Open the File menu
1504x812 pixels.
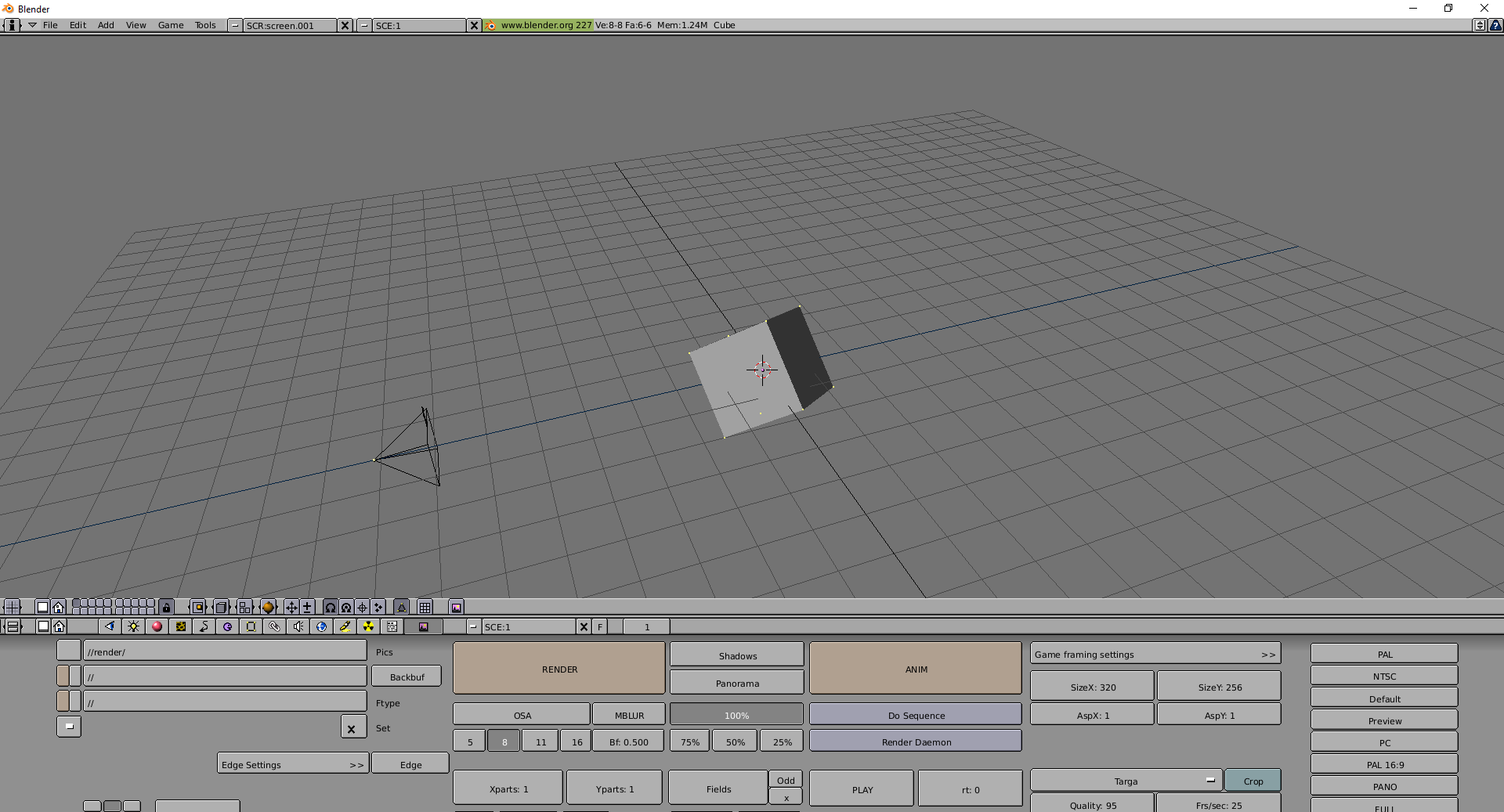pos(50,25)
